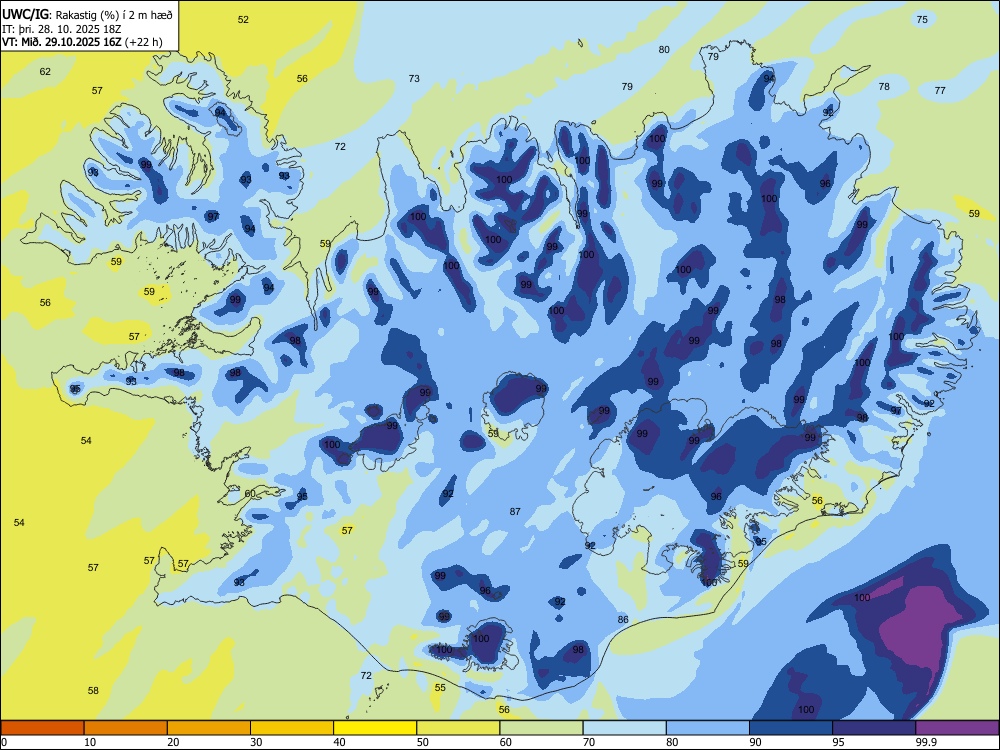This screenshot has width=1000, height=750.
Task: Click the 95–99.9 navy legend swatch
Action: tap(874, 728)
